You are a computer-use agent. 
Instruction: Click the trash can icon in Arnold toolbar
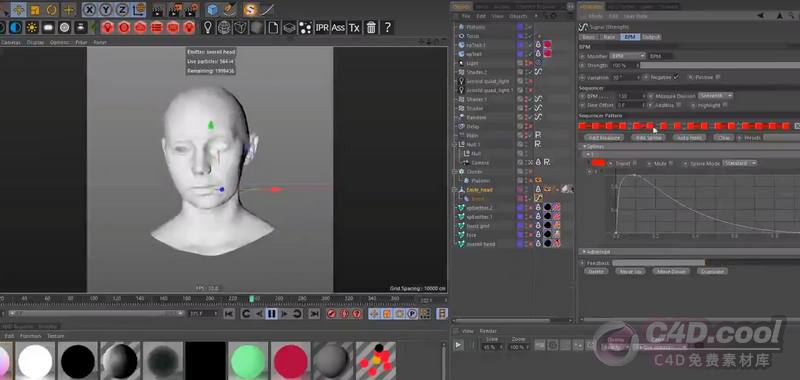point(371,28)
